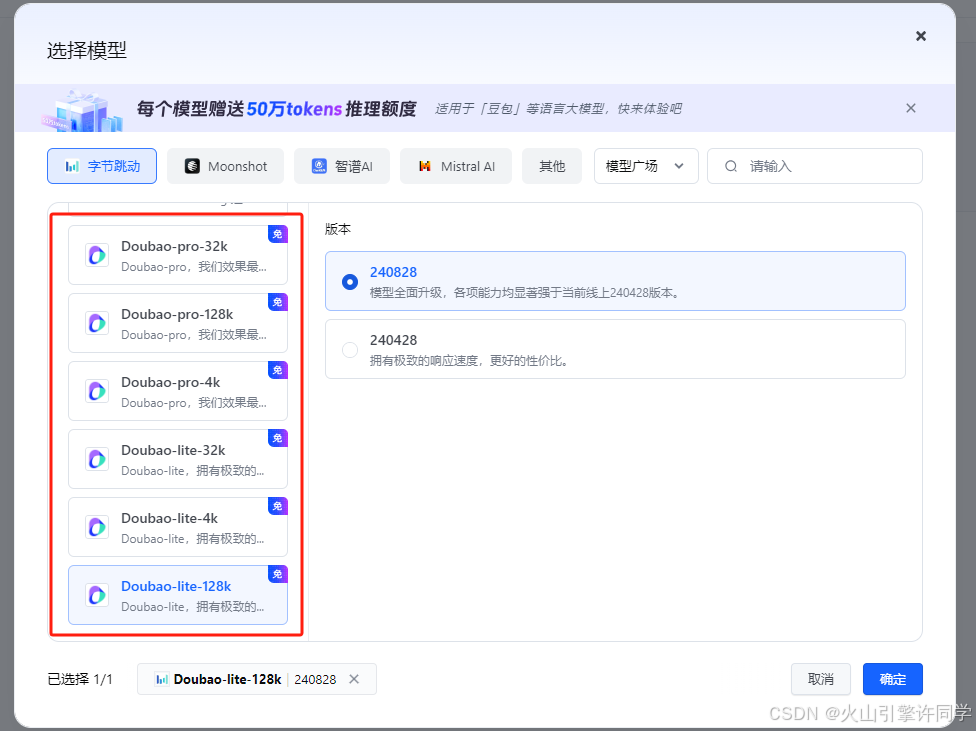Select the Doubao-pro-32k model card
Image resolution: width=976 pixels, height=731 pixels.
[x=178, y=255]
